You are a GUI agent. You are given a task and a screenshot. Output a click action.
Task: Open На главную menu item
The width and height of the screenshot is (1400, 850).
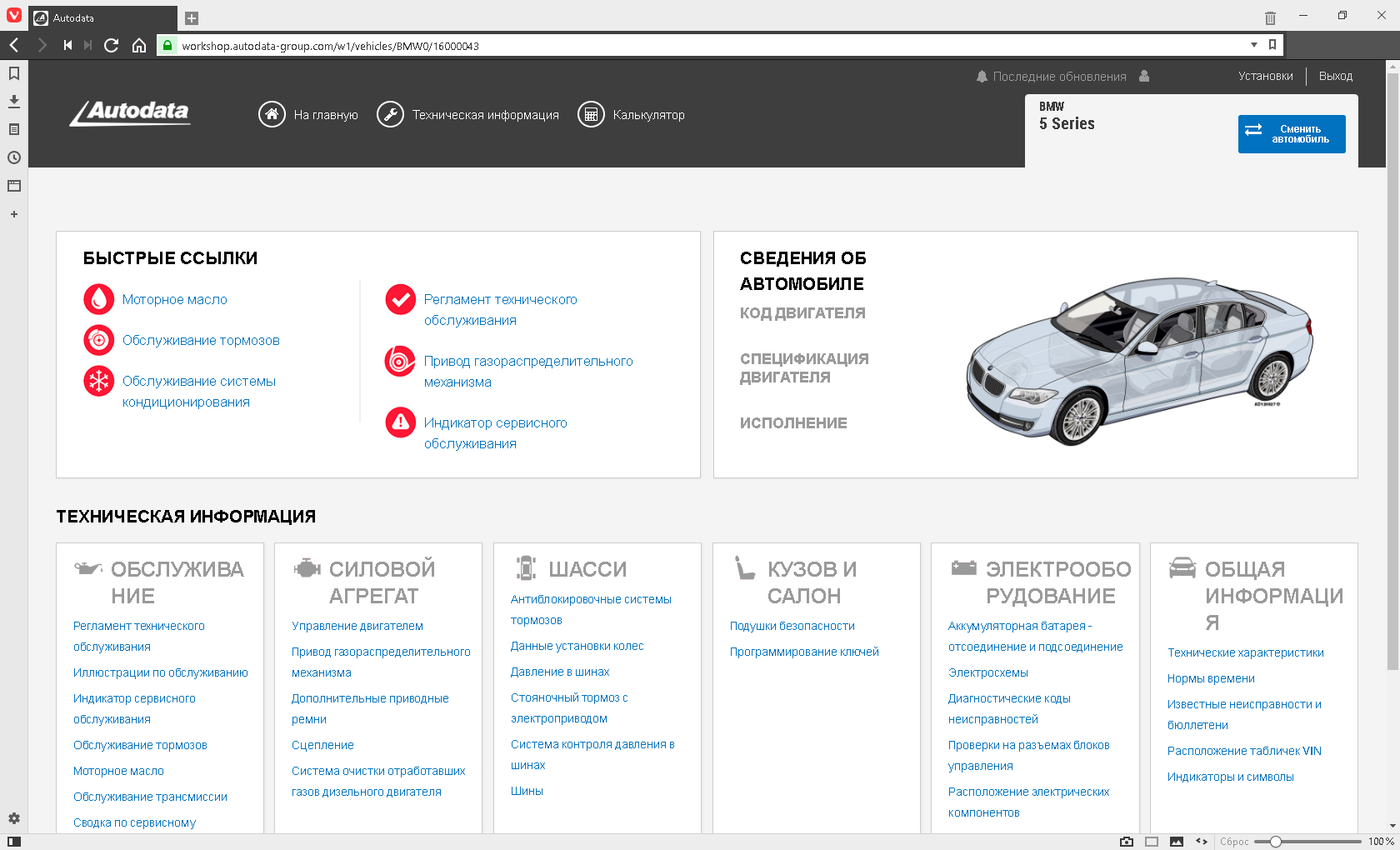click(326, 115)
